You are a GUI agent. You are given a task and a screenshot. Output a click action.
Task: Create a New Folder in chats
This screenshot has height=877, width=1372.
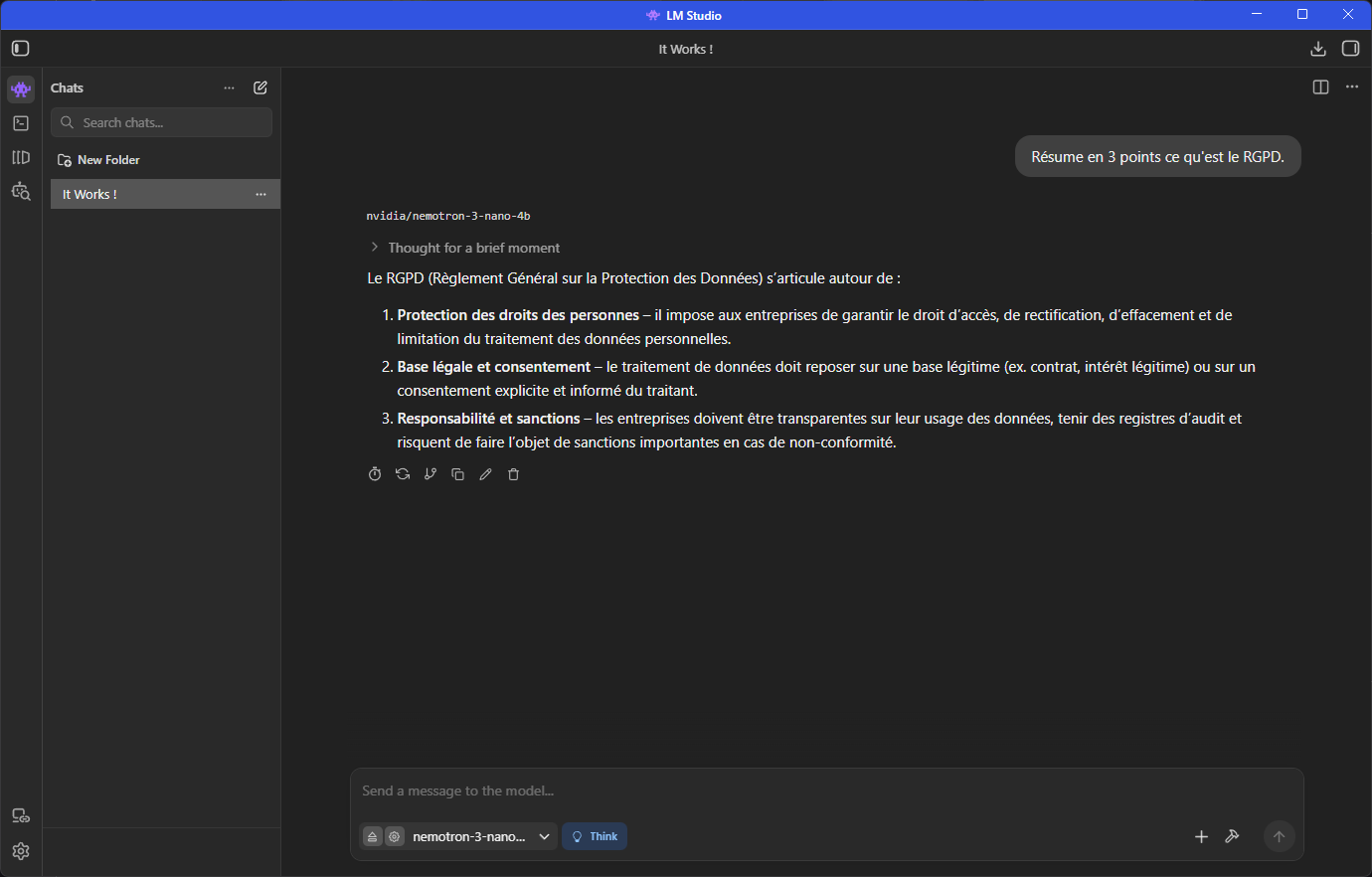[x=98, y=160]
